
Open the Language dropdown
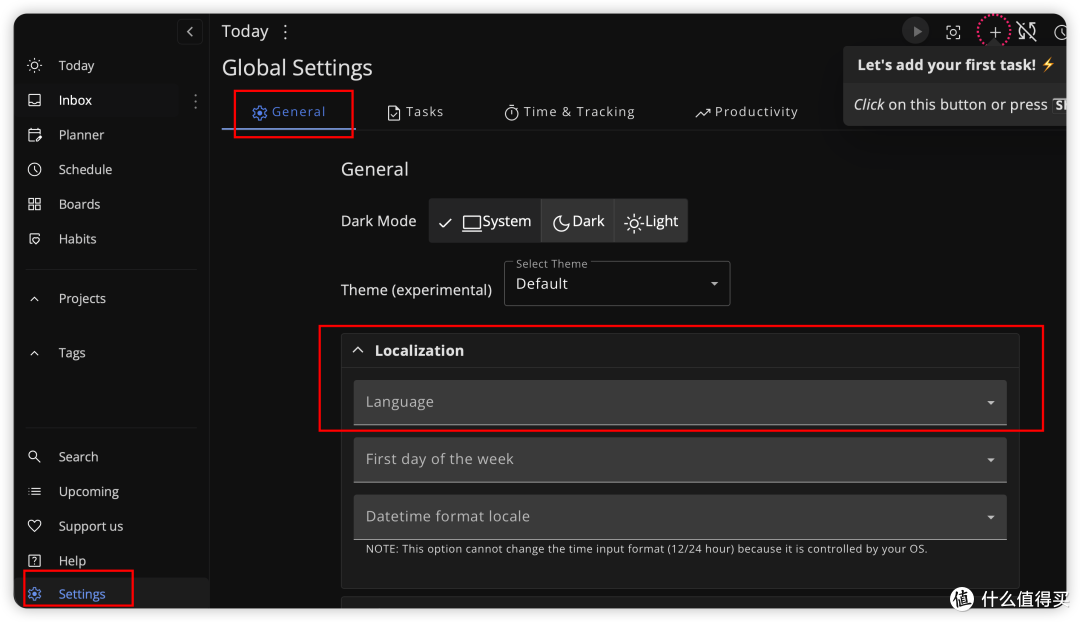(680, 402)
